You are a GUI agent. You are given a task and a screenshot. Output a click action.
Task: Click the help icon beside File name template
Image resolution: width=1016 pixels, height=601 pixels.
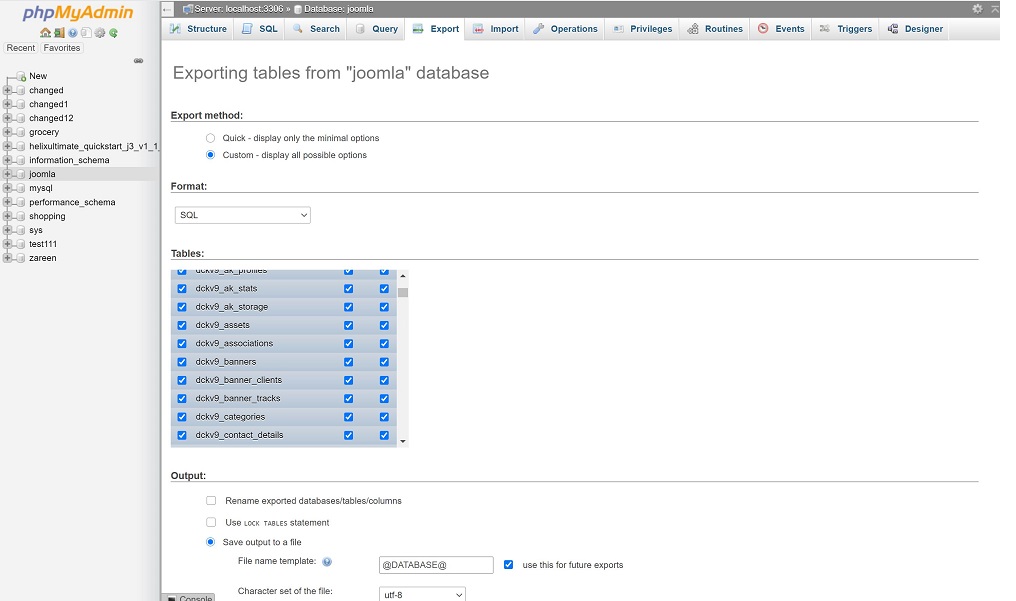pyautogui.click(x=327, y=561)
